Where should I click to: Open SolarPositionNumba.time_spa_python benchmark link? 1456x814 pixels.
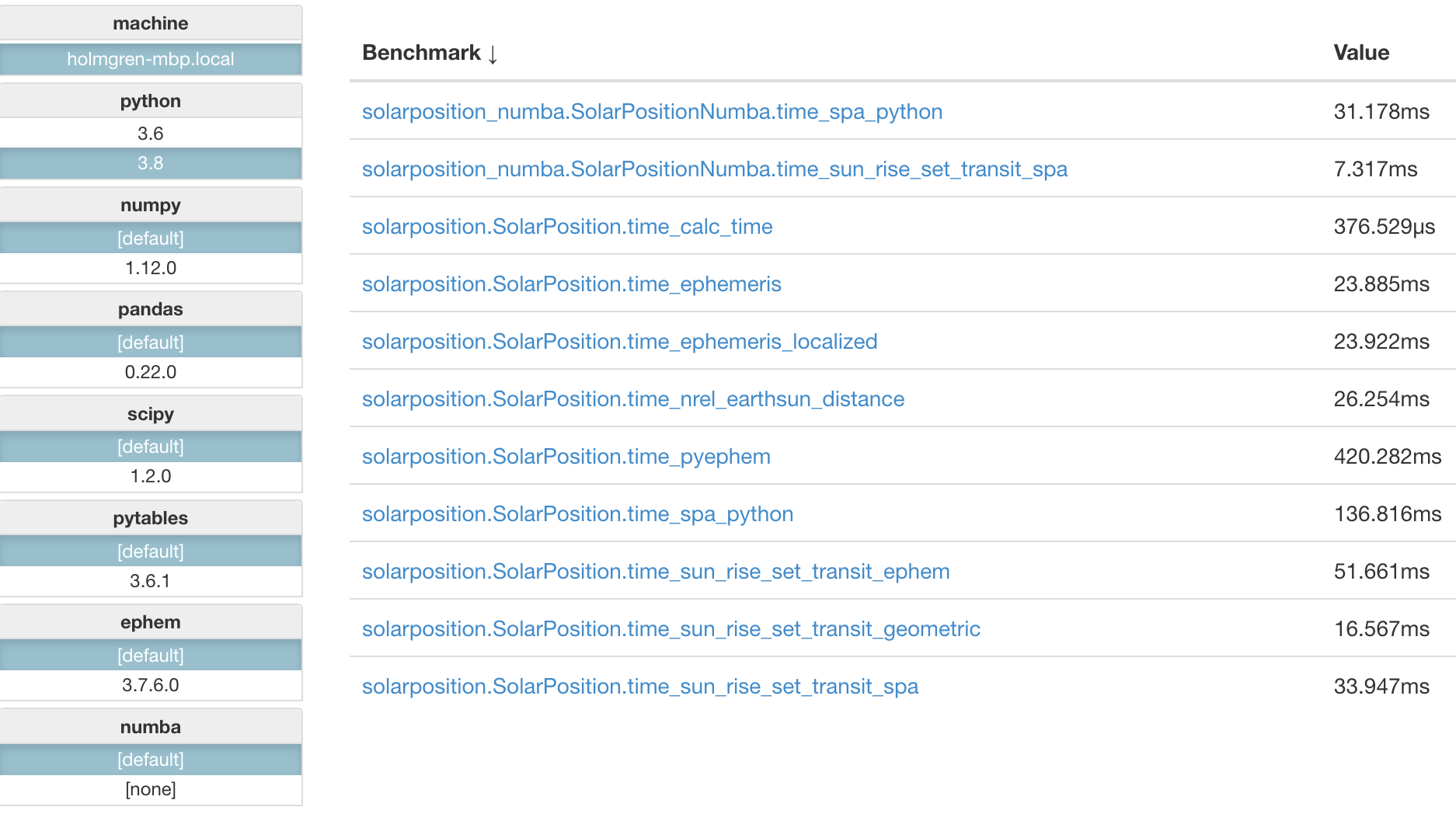652,112
